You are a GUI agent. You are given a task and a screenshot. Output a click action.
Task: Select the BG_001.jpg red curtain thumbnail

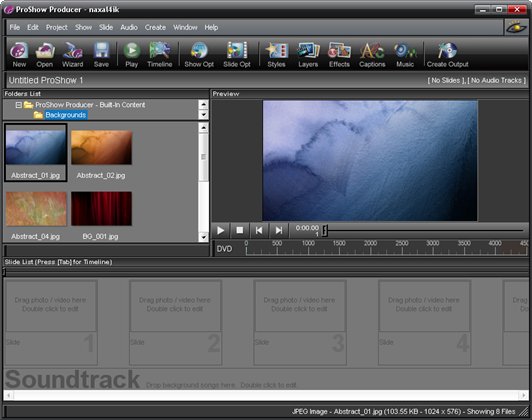coord(101,208)
